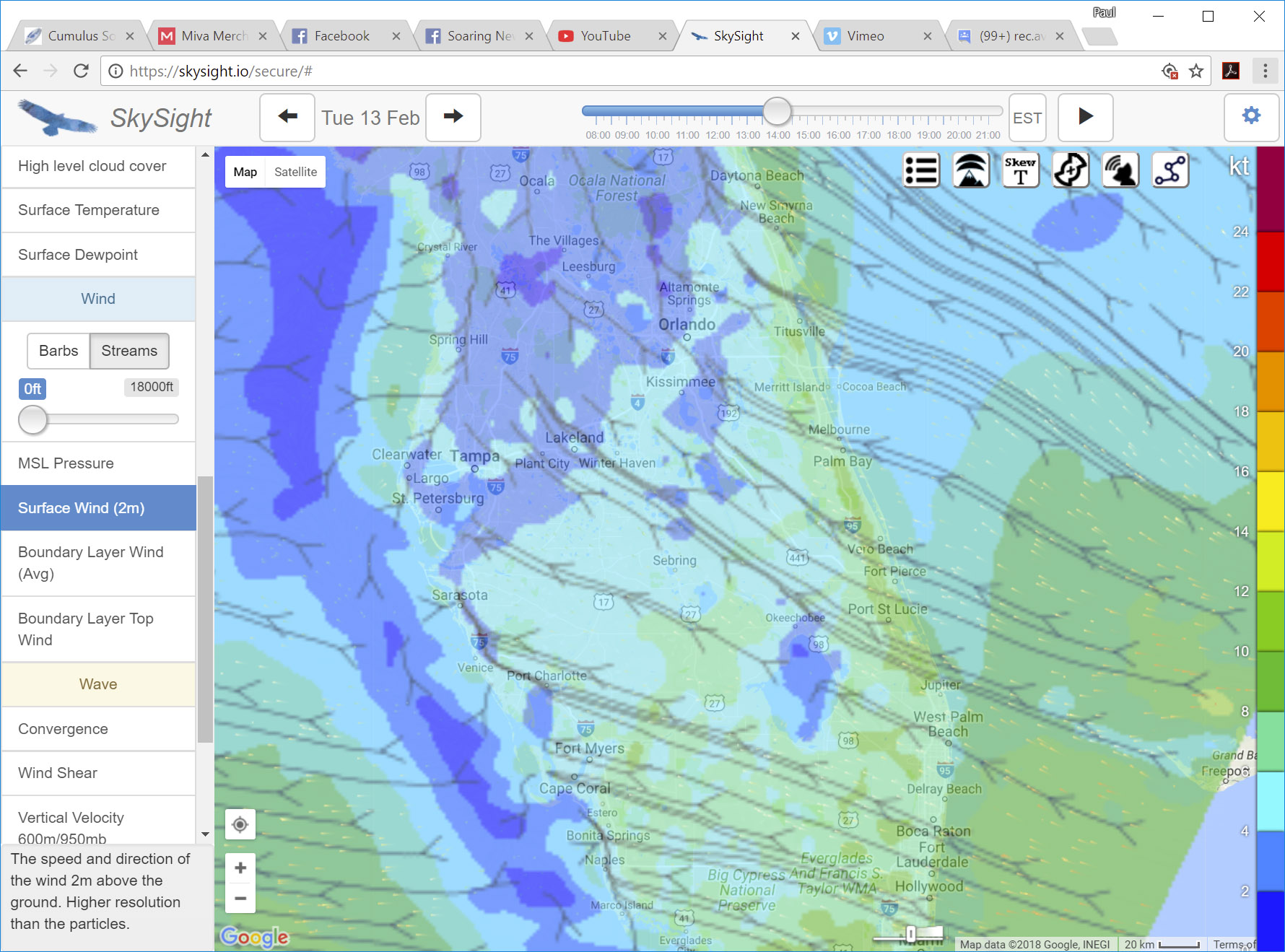
Task: Click the wind speed color legend bar
Action: [x=1271, y=549]
